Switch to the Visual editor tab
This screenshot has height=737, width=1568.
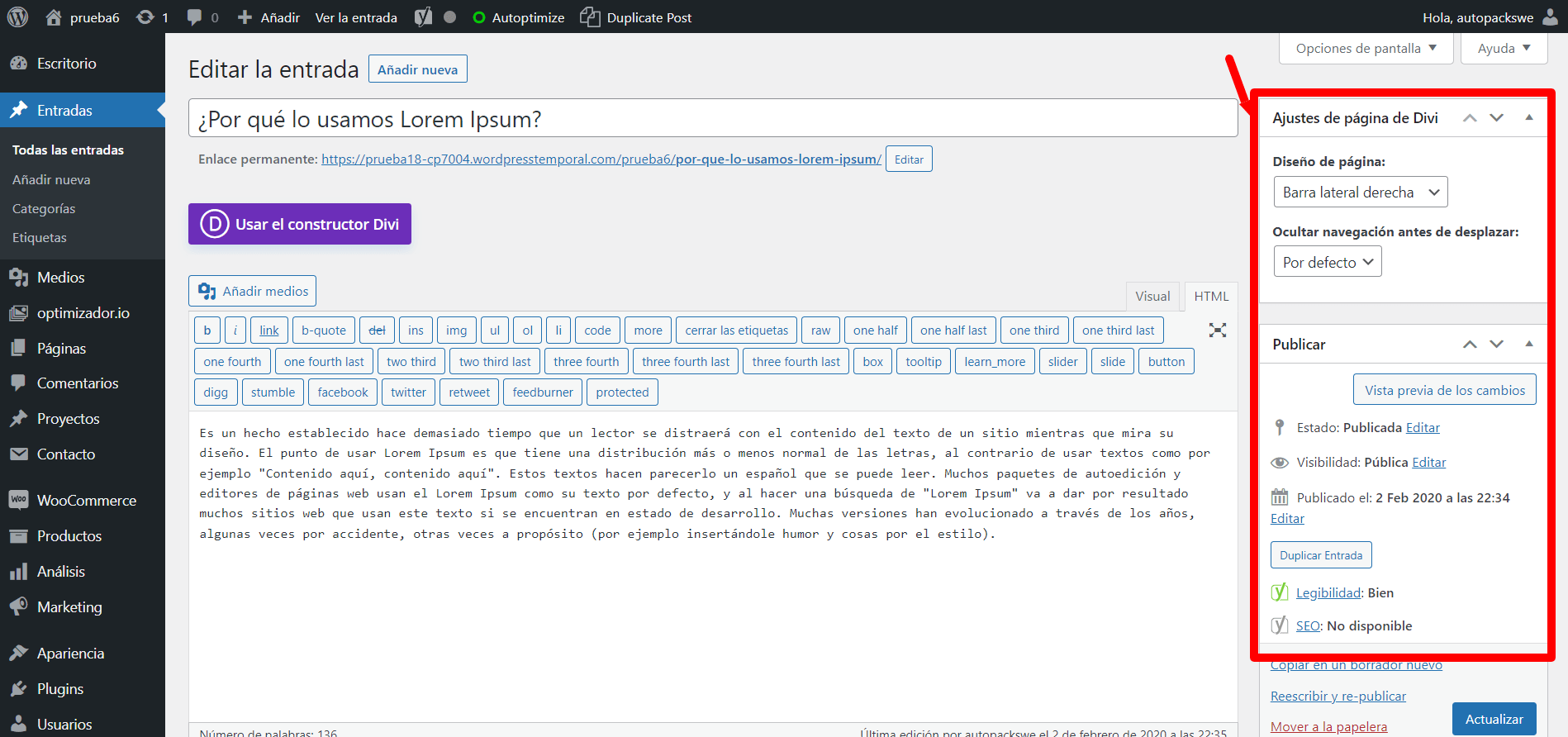(1152, 297)
